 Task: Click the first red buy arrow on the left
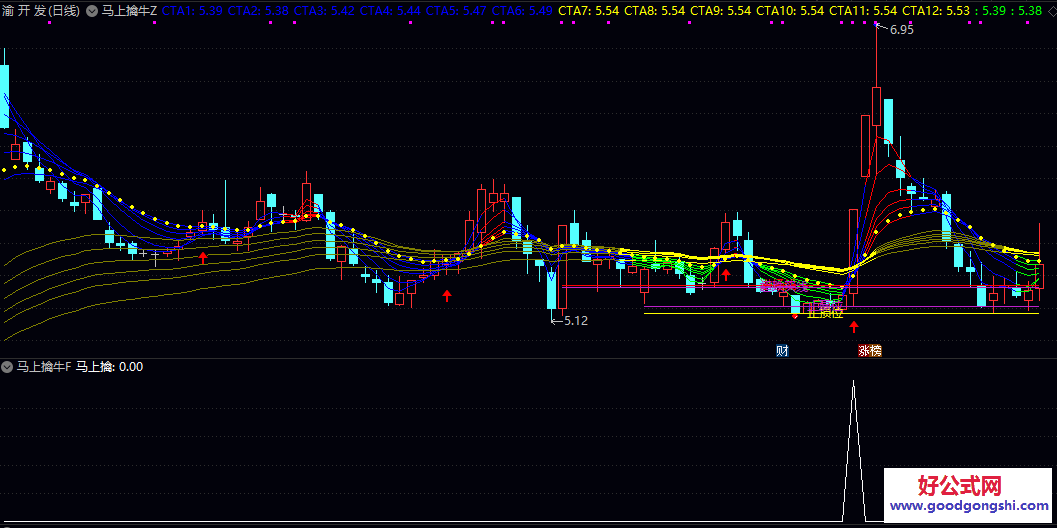click(x=204, y=258)
